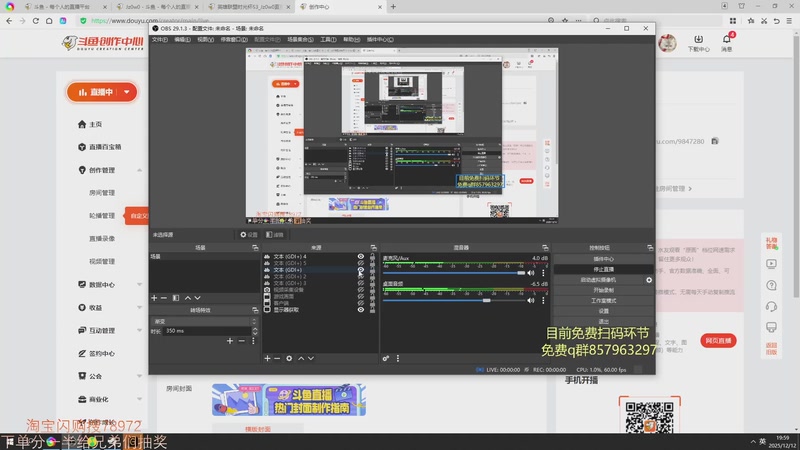Open the 场景集合 menu in OBS
This screenshot has height=450, width=800.
click(300, 40)
